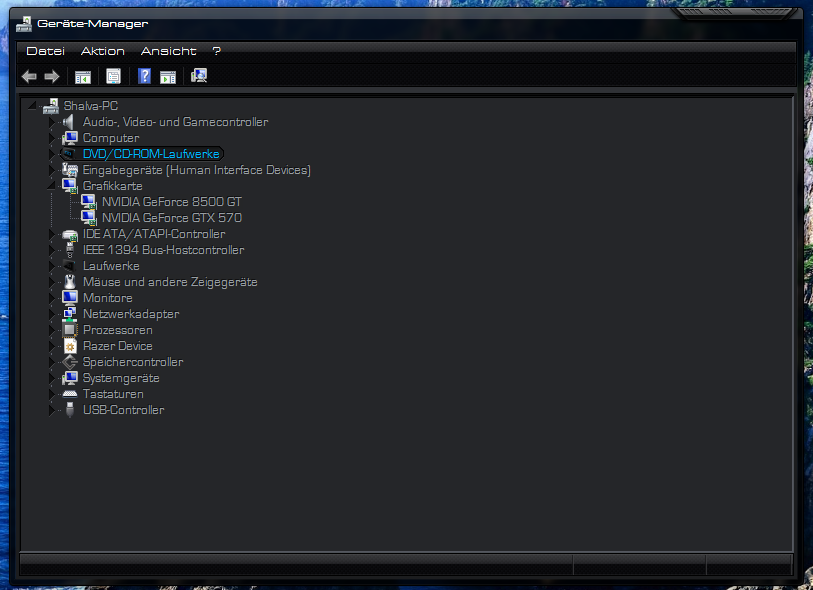Open the Aktion menu
Viewport: 813px width, 590px height.
click(103, 51)
